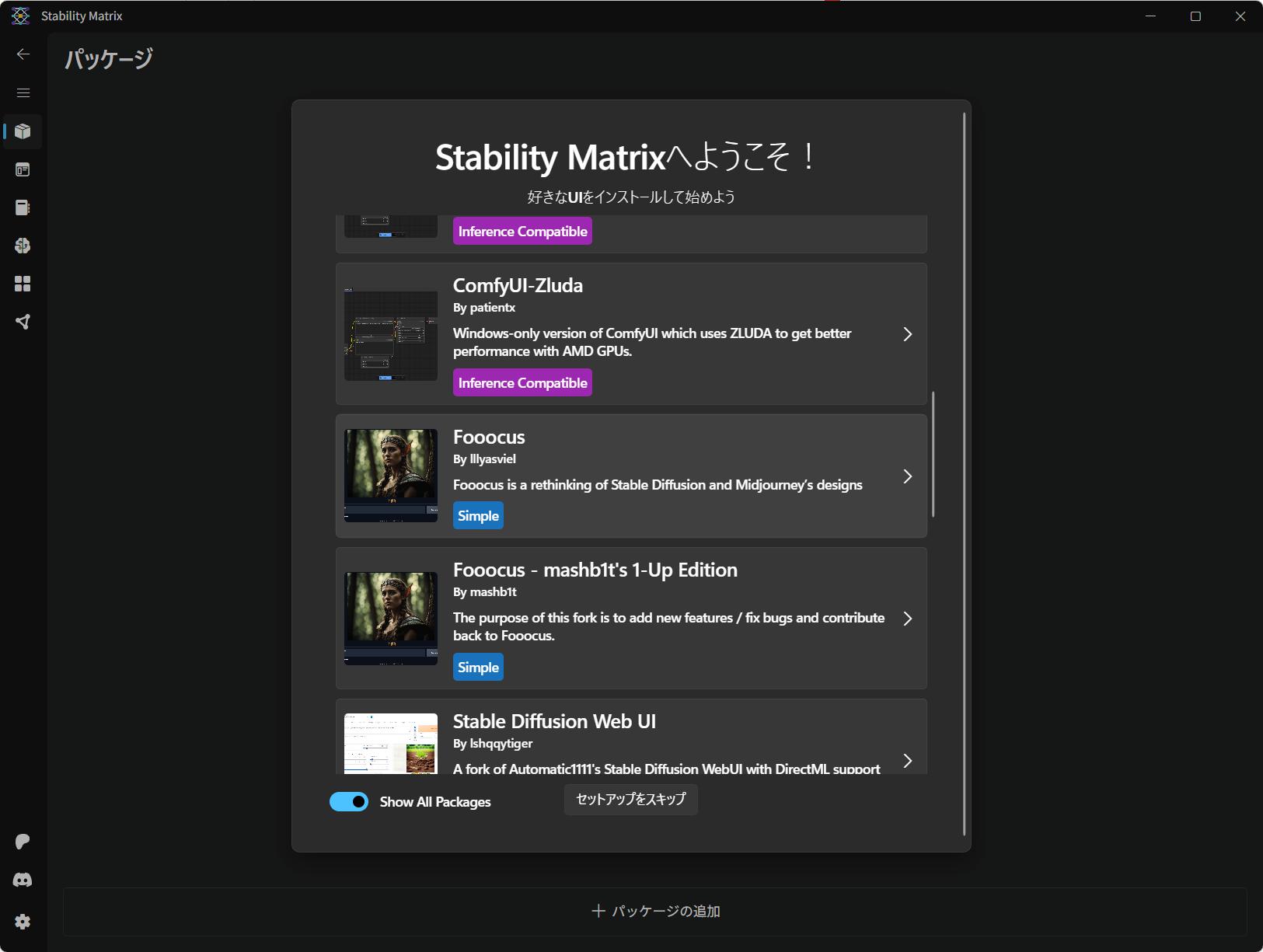Open the Discord icon in the sidebar
This screenshot has width=1263, height=952.
tap(23, 880)
